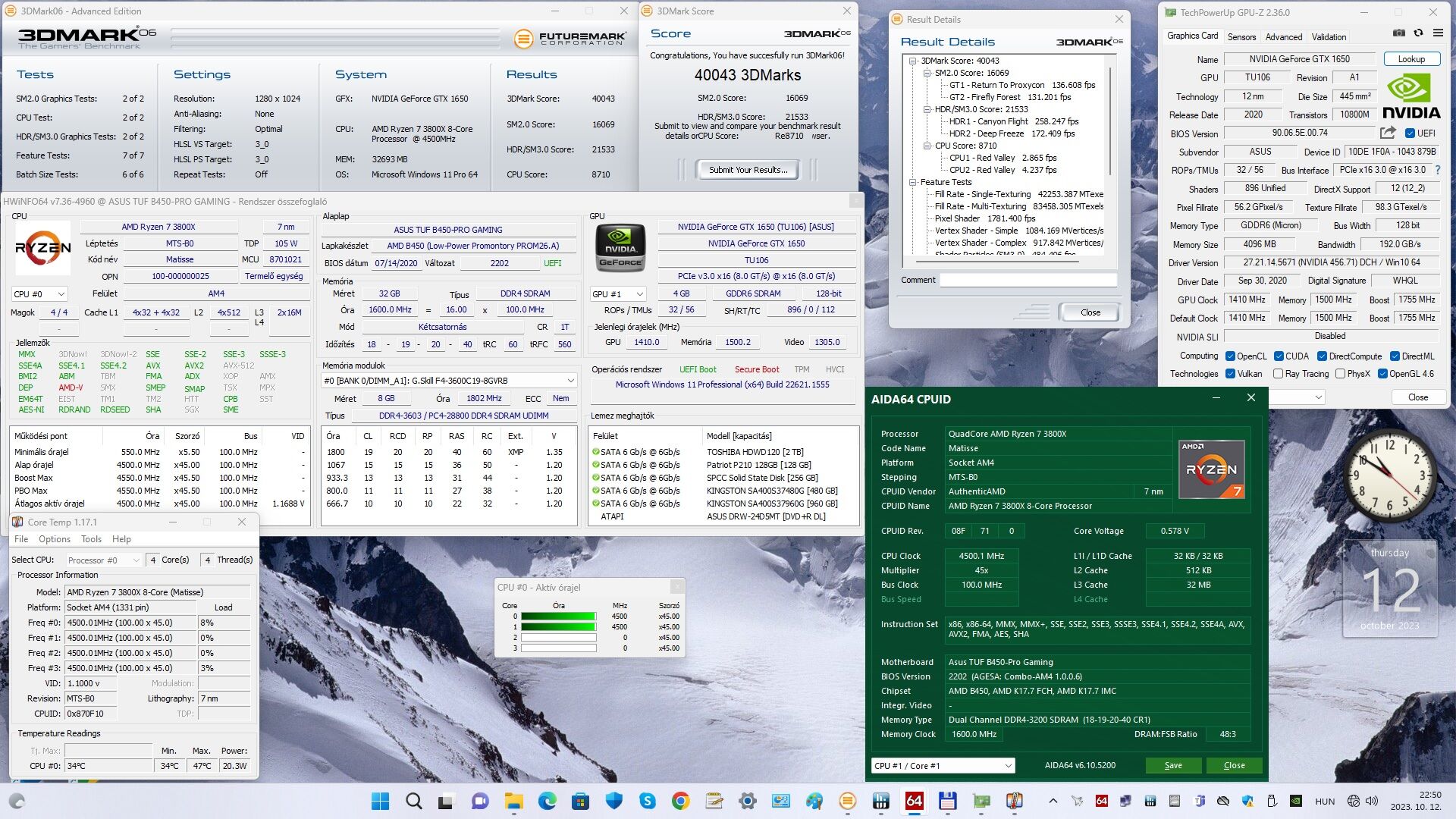Toggle UEFI checkbox in GPU-Z
The height and width of the screenshot is (819, 1456).
(x=1410, y=133)
